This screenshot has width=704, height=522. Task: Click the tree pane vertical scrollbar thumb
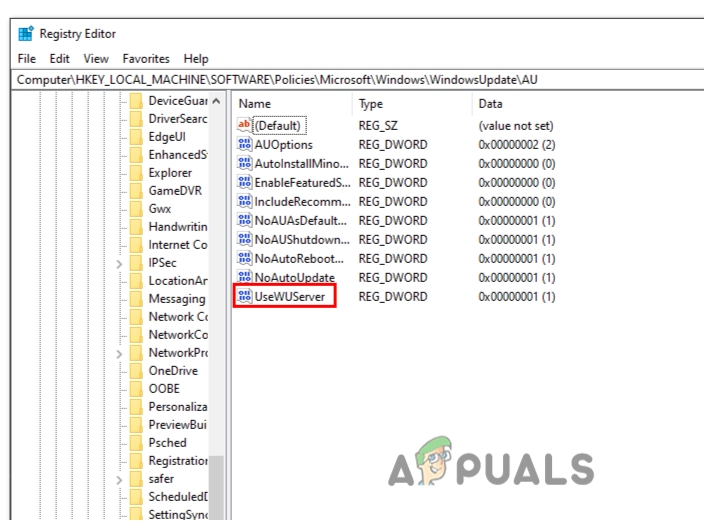216,488
